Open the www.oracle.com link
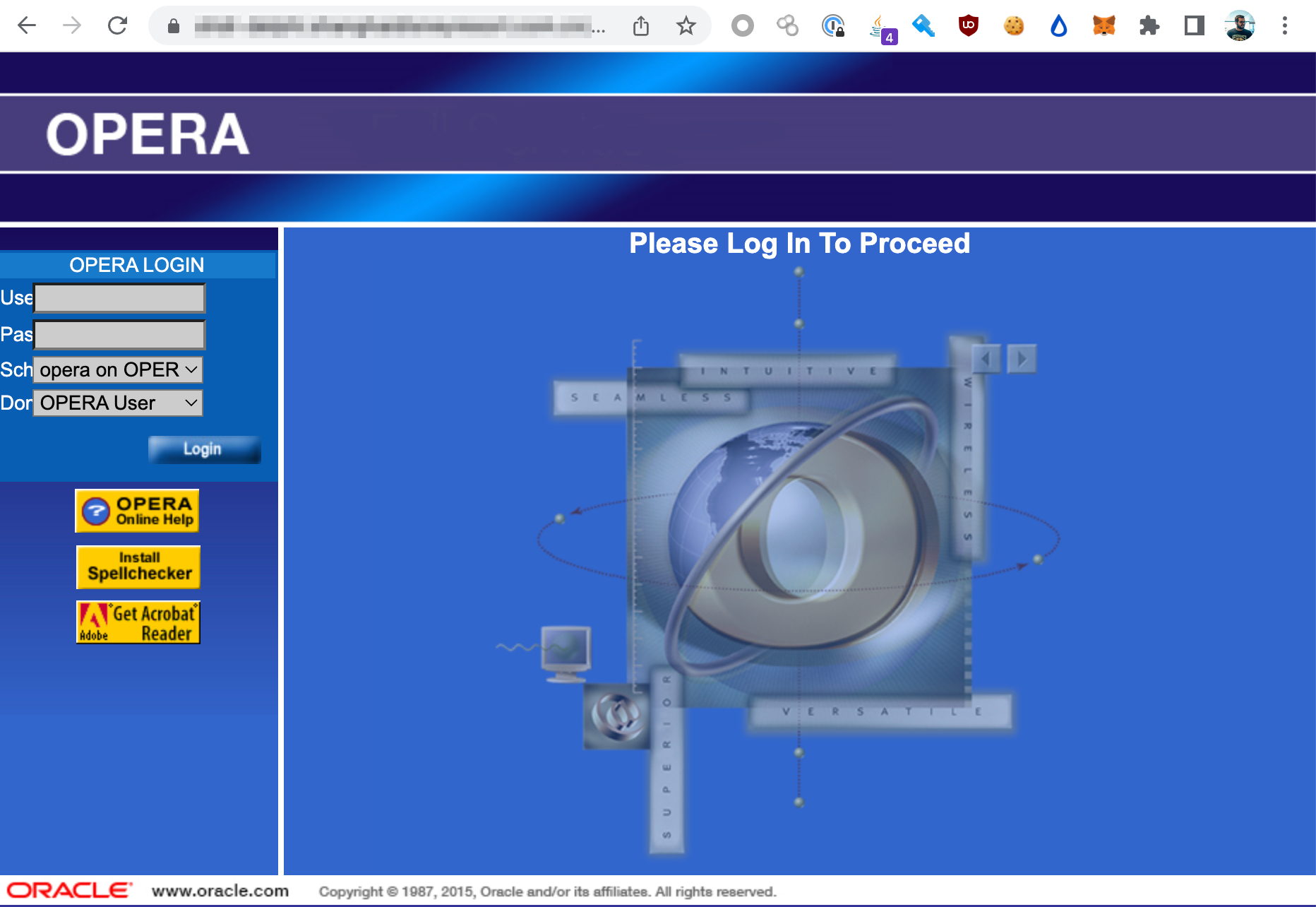The image size is (1316, 907). (x=220, y=891)
